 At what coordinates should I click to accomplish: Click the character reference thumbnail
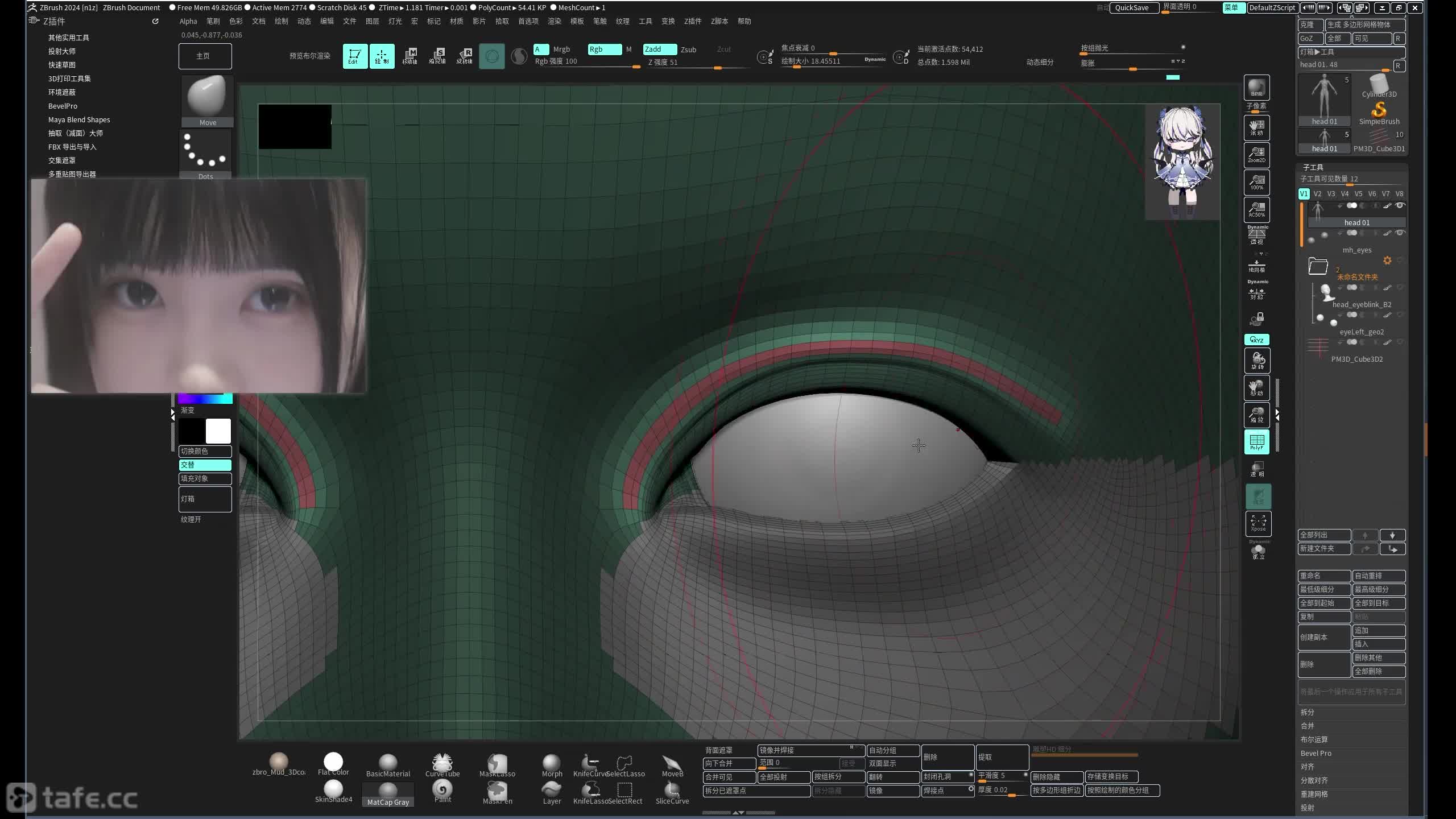coord(1182,162)
